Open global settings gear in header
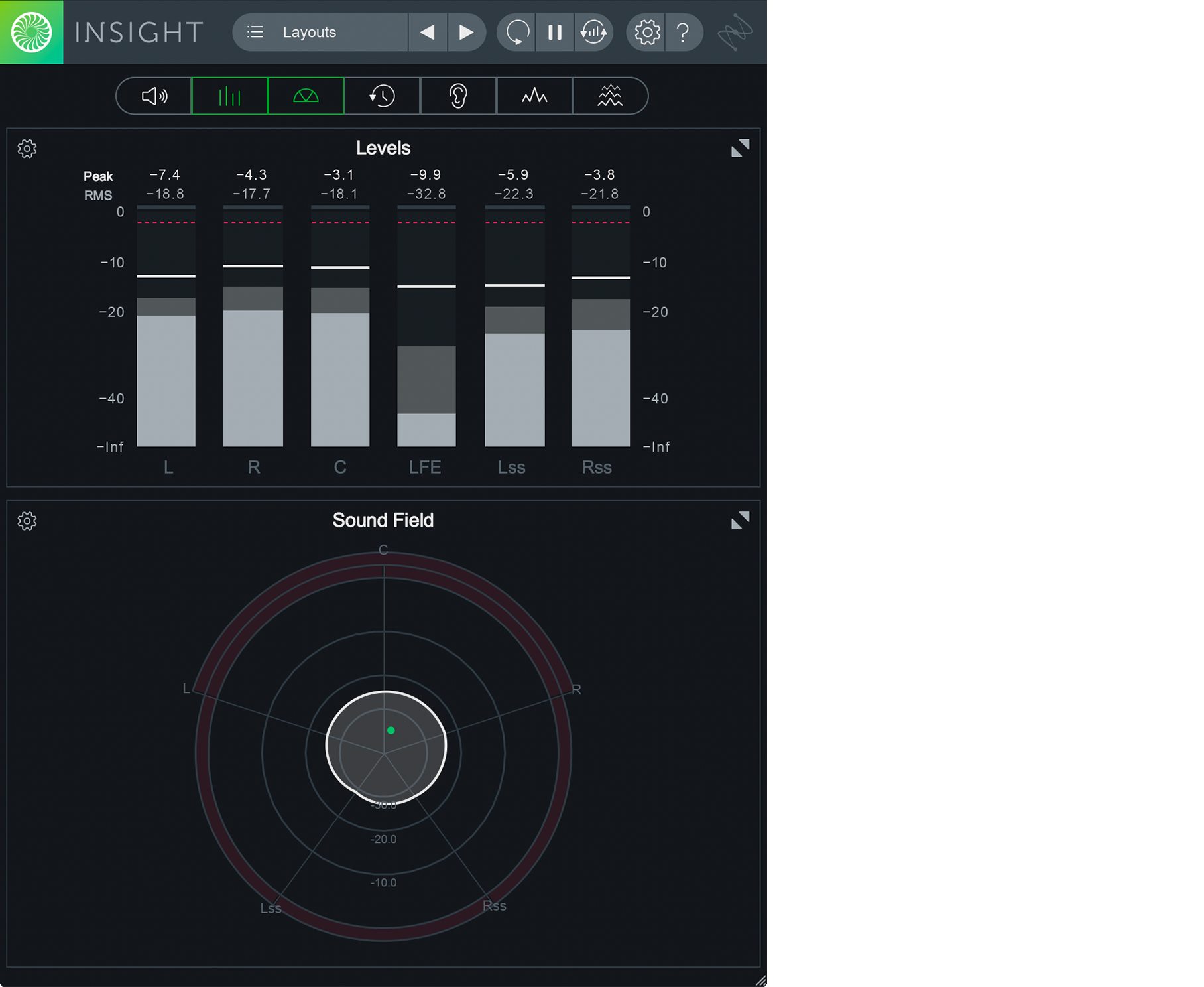Screen dimensions: 1204x987 tap(646, 32)
